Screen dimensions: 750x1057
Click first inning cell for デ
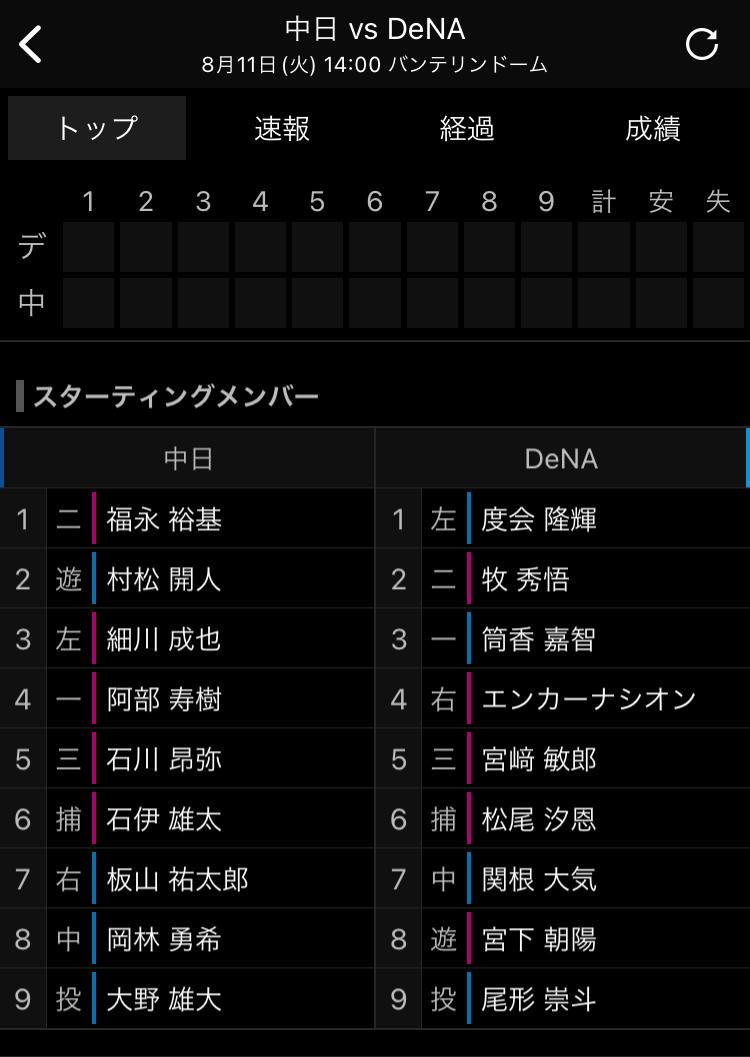tap(88, 247)
